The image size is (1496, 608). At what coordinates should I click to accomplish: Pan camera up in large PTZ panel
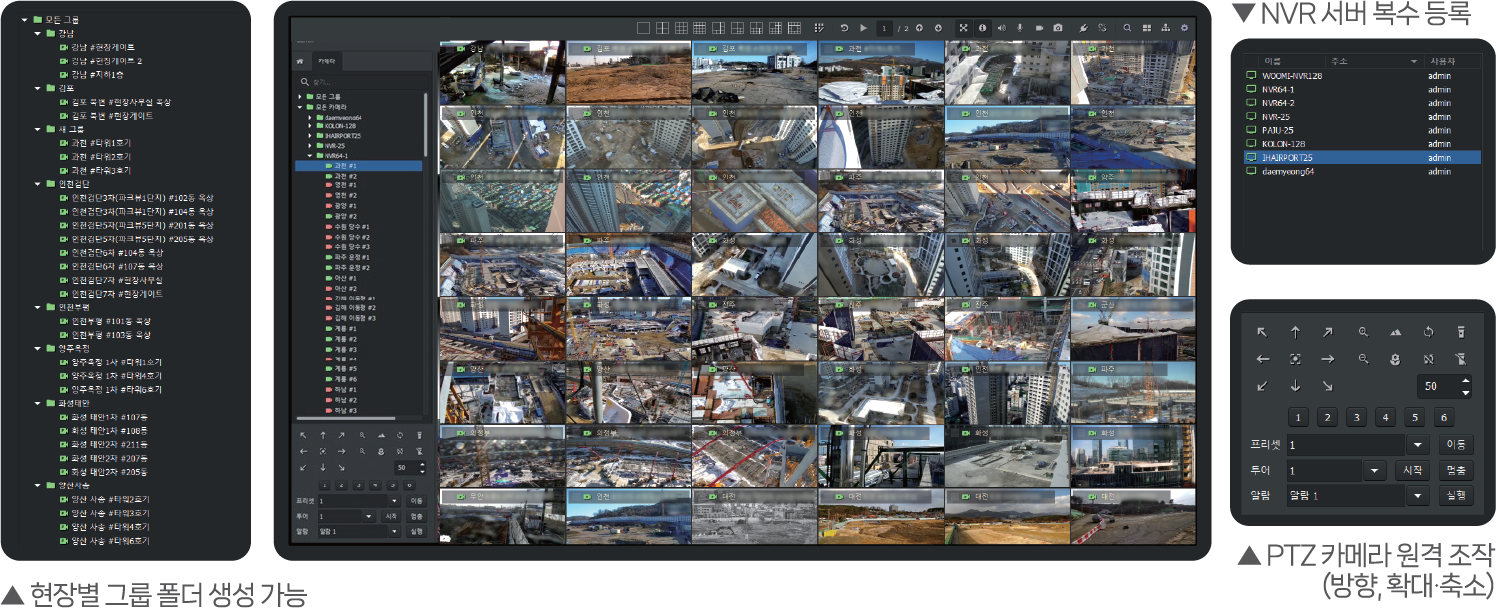coord(1295,331)
